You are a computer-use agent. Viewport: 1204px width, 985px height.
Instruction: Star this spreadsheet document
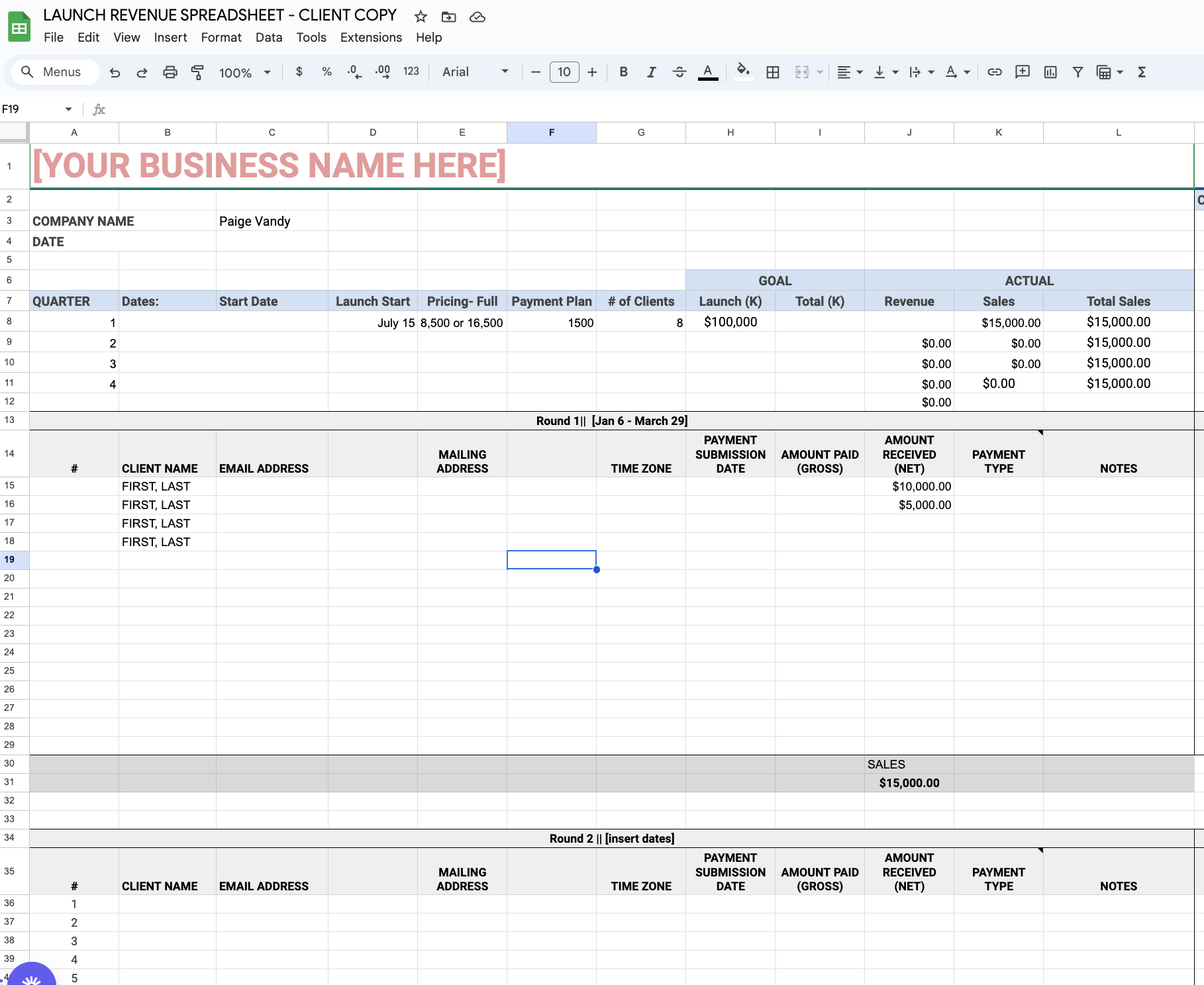[421, 17]
